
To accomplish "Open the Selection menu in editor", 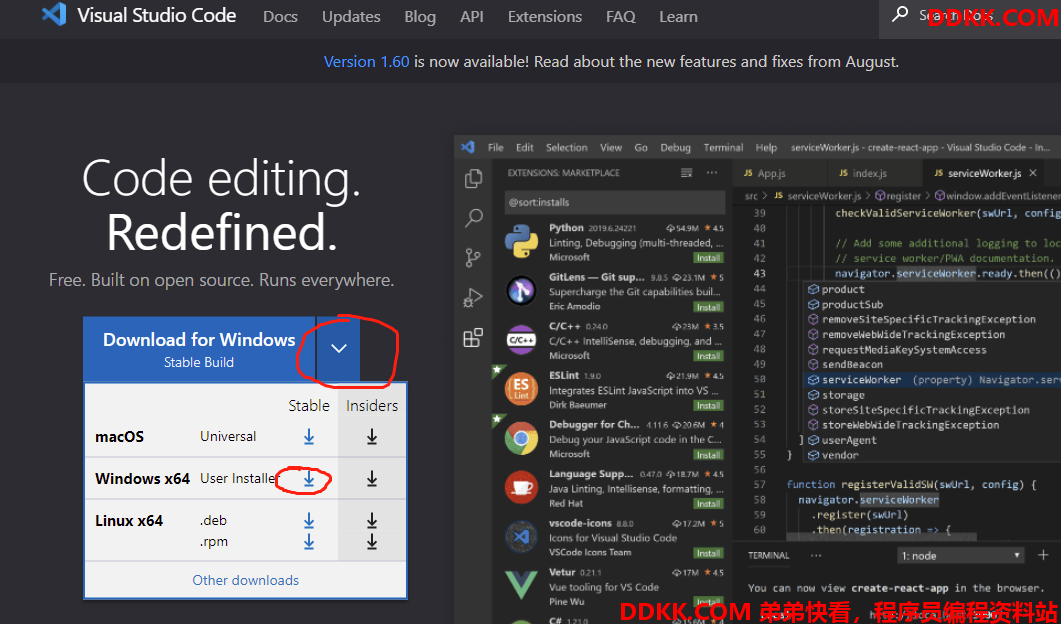I will pyautogui.click(x=566, y=148).
